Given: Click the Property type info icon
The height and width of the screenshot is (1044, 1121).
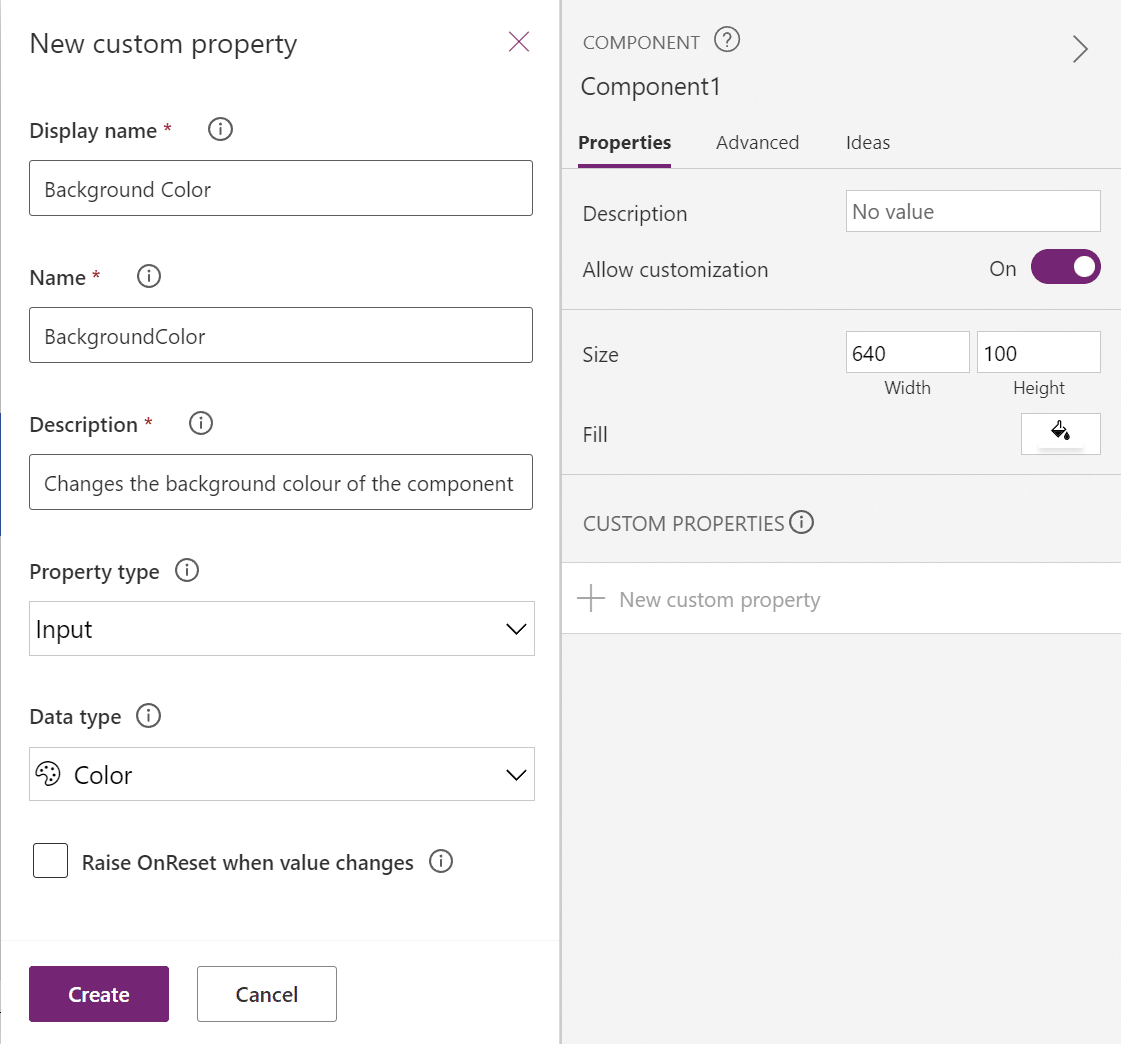Looking at the screenshot, I should 186,570.
